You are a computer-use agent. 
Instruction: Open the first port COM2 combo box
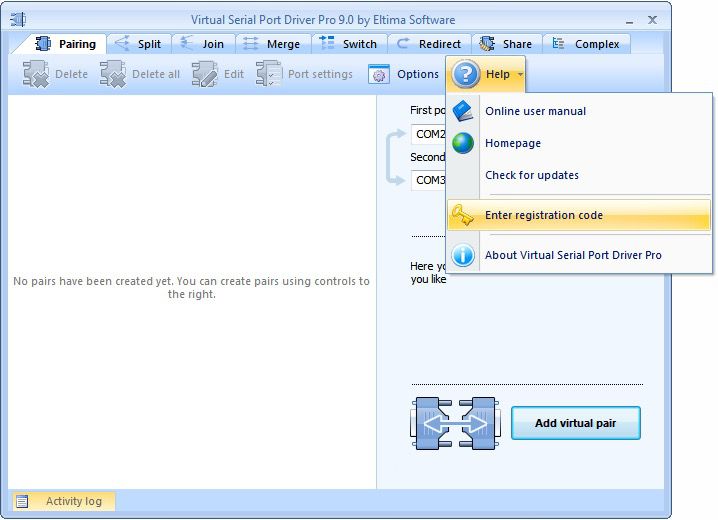[429, 134]
